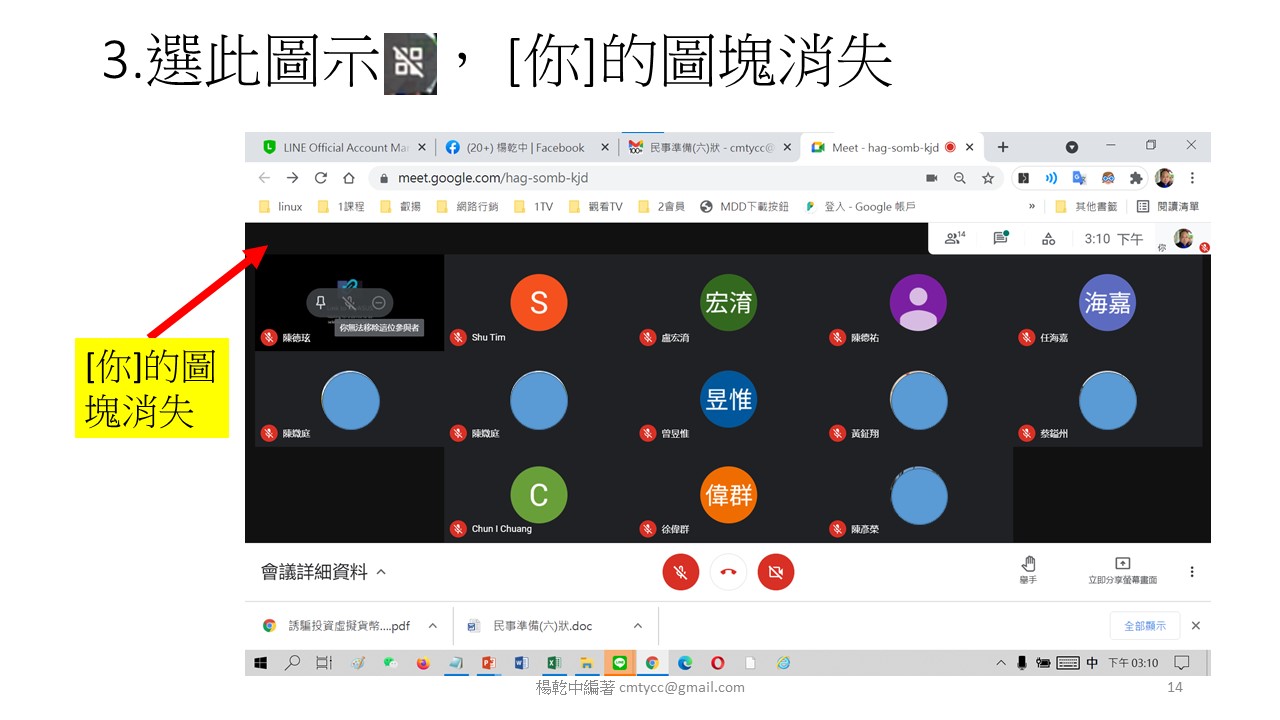The height and width of the screenshot is (720, 1280).
Task: Select 徐偉群's participant tile
Action: tap(729, 494)
